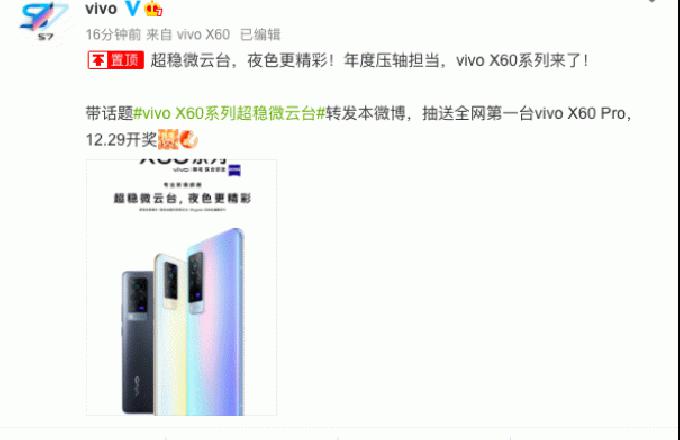Open the vivo account name link
This screenshot has width=680, height=440.
[x=101, y=8]
